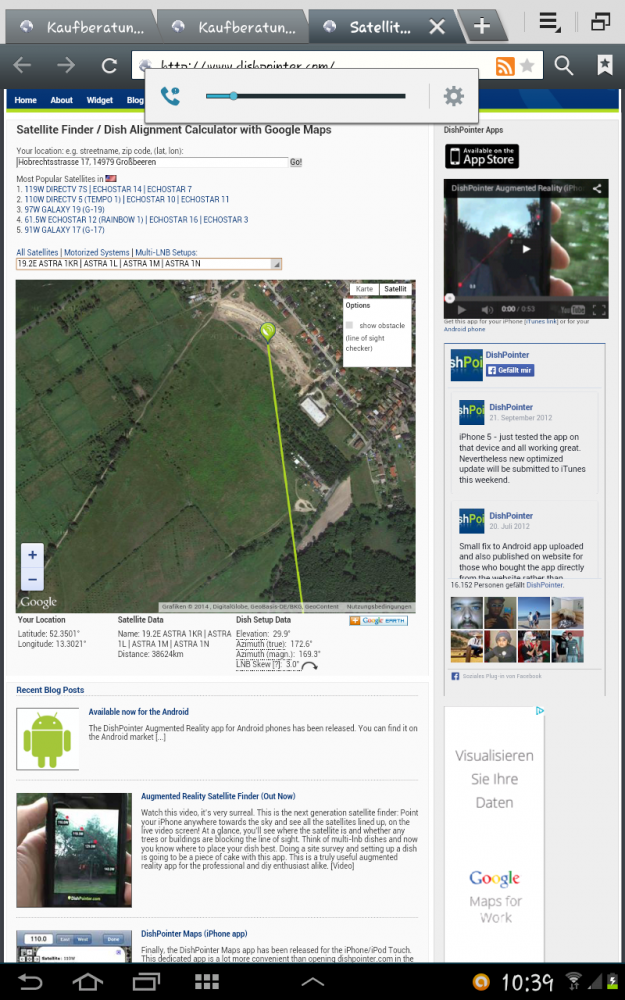Image resolution: width=625 pixels, height=1000 pixels.
Task: Enable the show obstacle checkbox
Action: pyautogui.click(x=349, y=325)
